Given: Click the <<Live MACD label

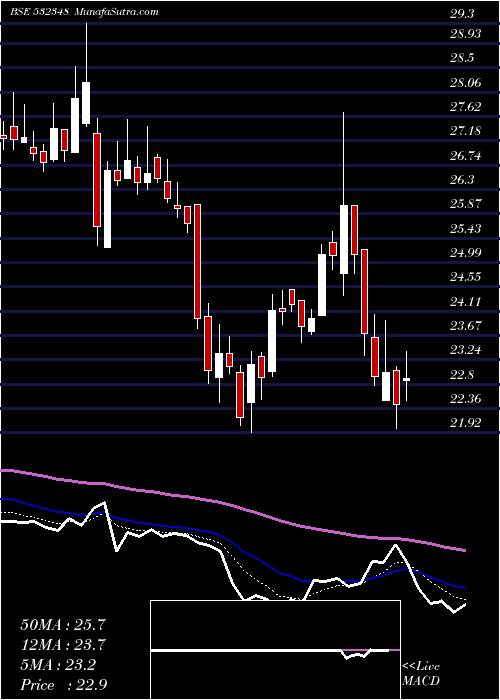Looking at the screenshot, I should tap(421, 673).
